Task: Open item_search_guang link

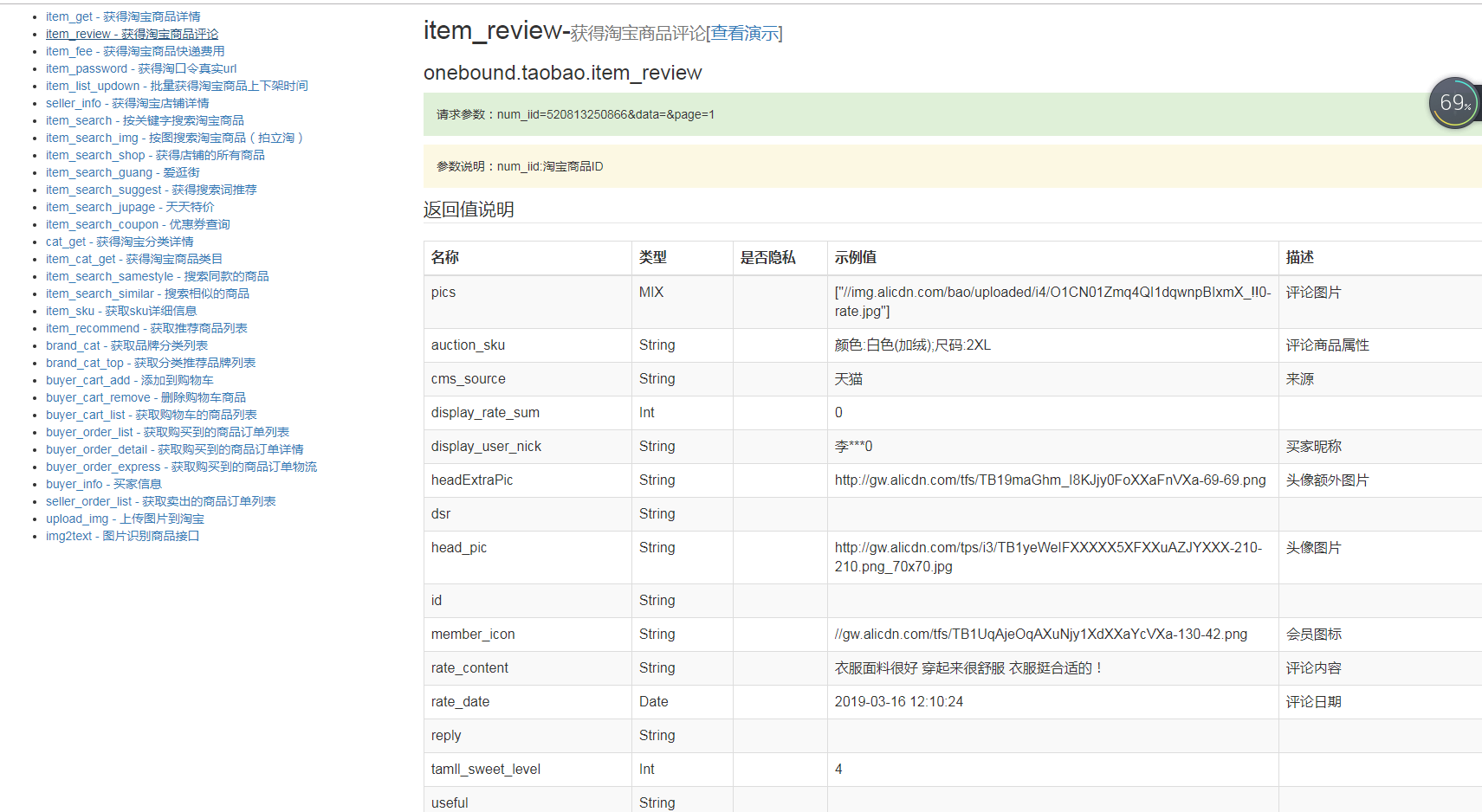Action: (x=123, y=172)
